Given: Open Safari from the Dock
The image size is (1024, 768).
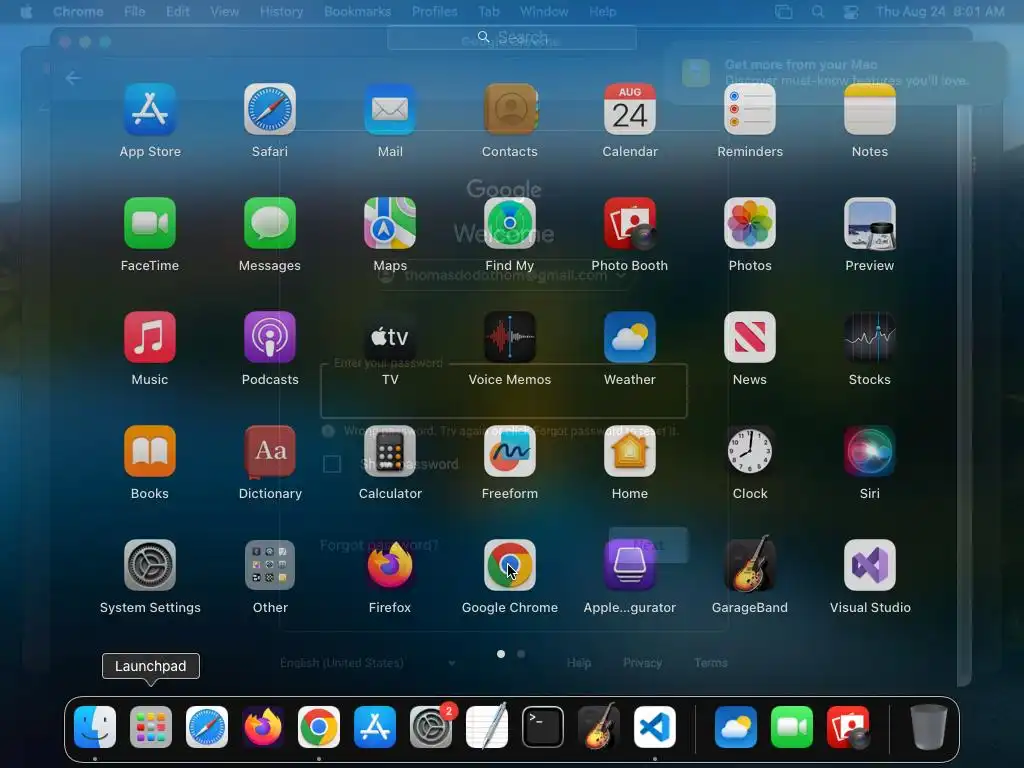Looking at the screenshot, I should point(207,727).
